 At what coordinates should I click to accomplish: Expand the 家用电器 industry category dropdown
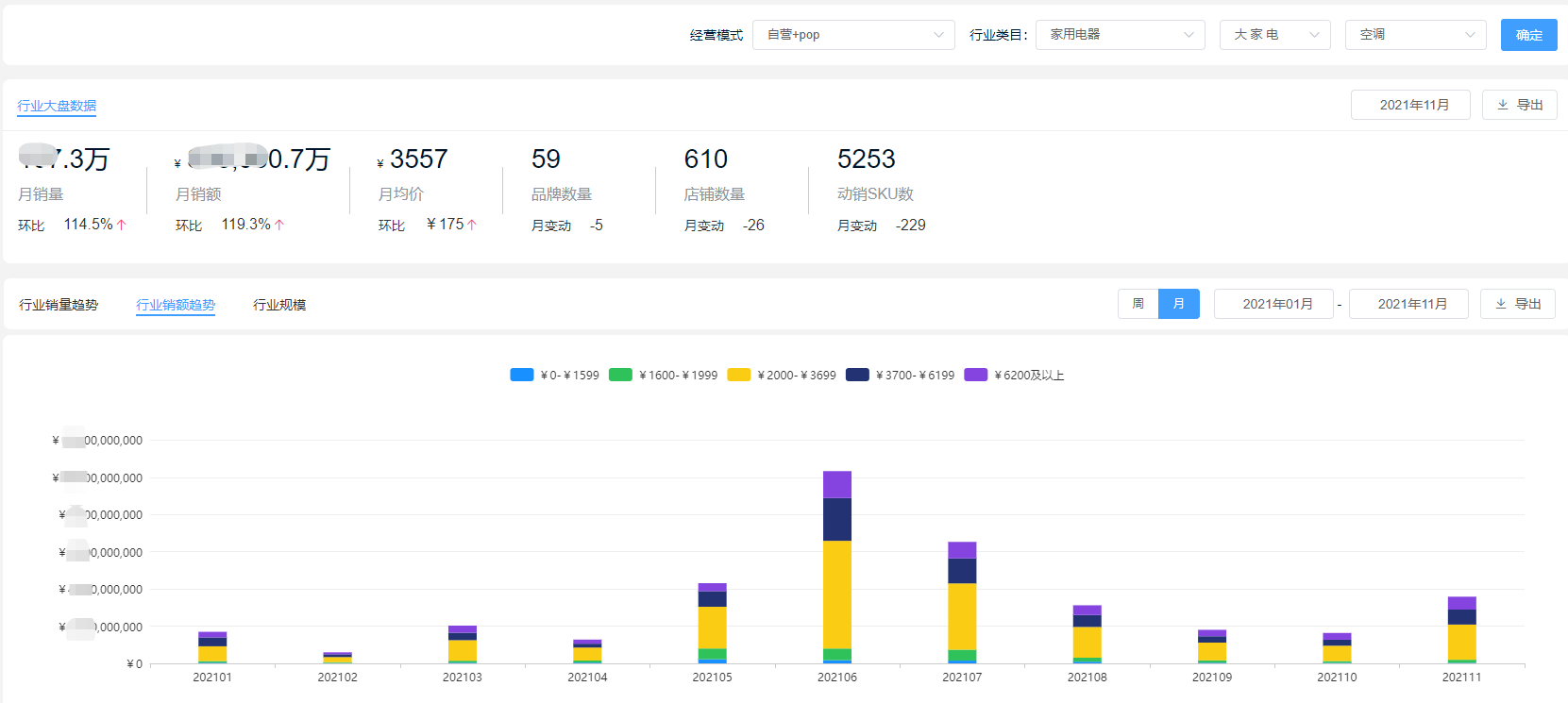tap(1120, 35)
